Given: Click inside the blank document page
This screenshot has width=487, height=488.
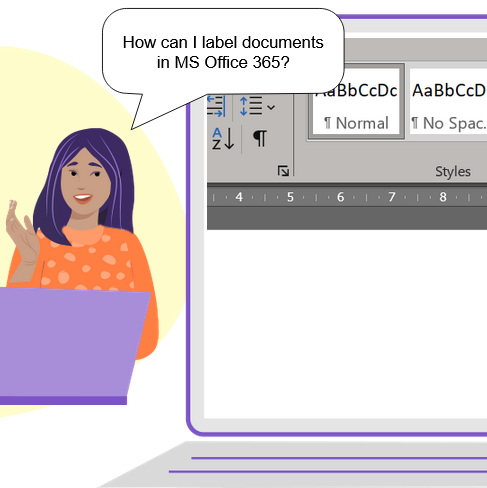Looking at the screenshot, I should pyautogui.click(x=345, y=323).
